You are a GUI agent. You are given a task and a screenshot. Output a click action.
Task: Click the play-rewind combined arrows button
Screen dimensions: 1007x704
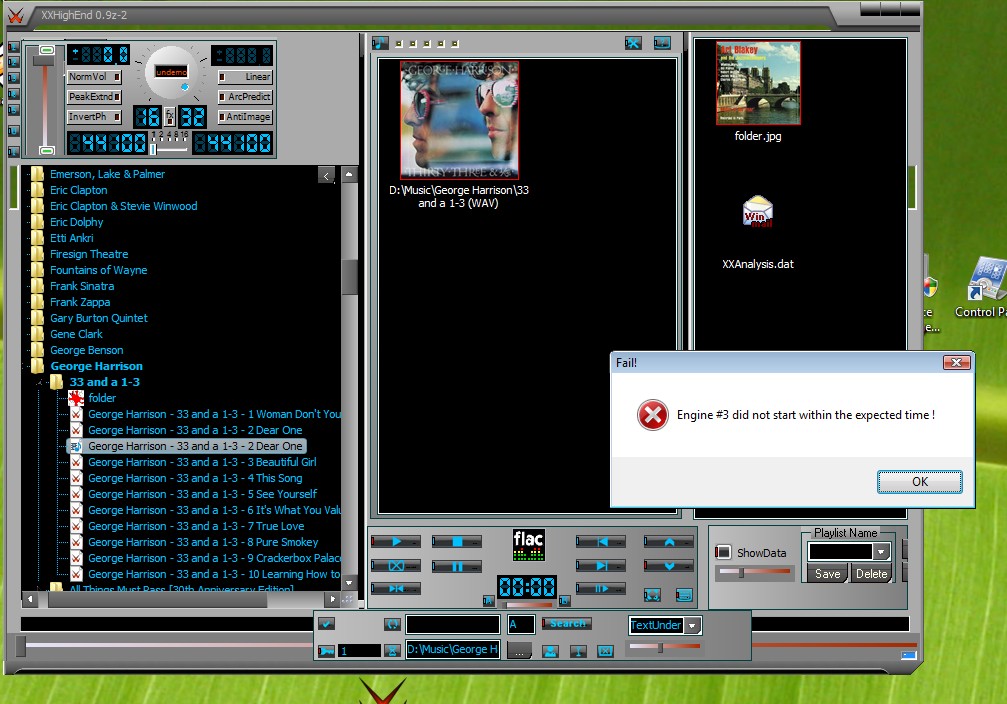pos(396,588)
